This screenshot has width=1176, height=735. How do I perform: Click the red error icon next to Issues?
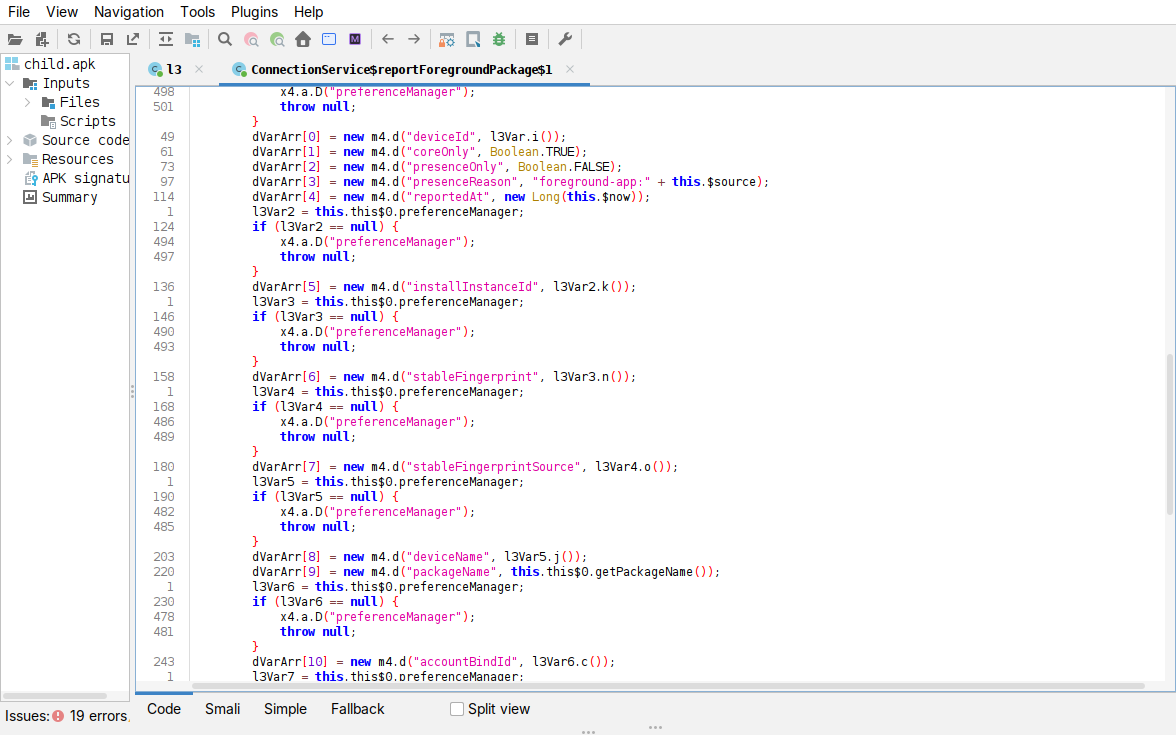58,716
